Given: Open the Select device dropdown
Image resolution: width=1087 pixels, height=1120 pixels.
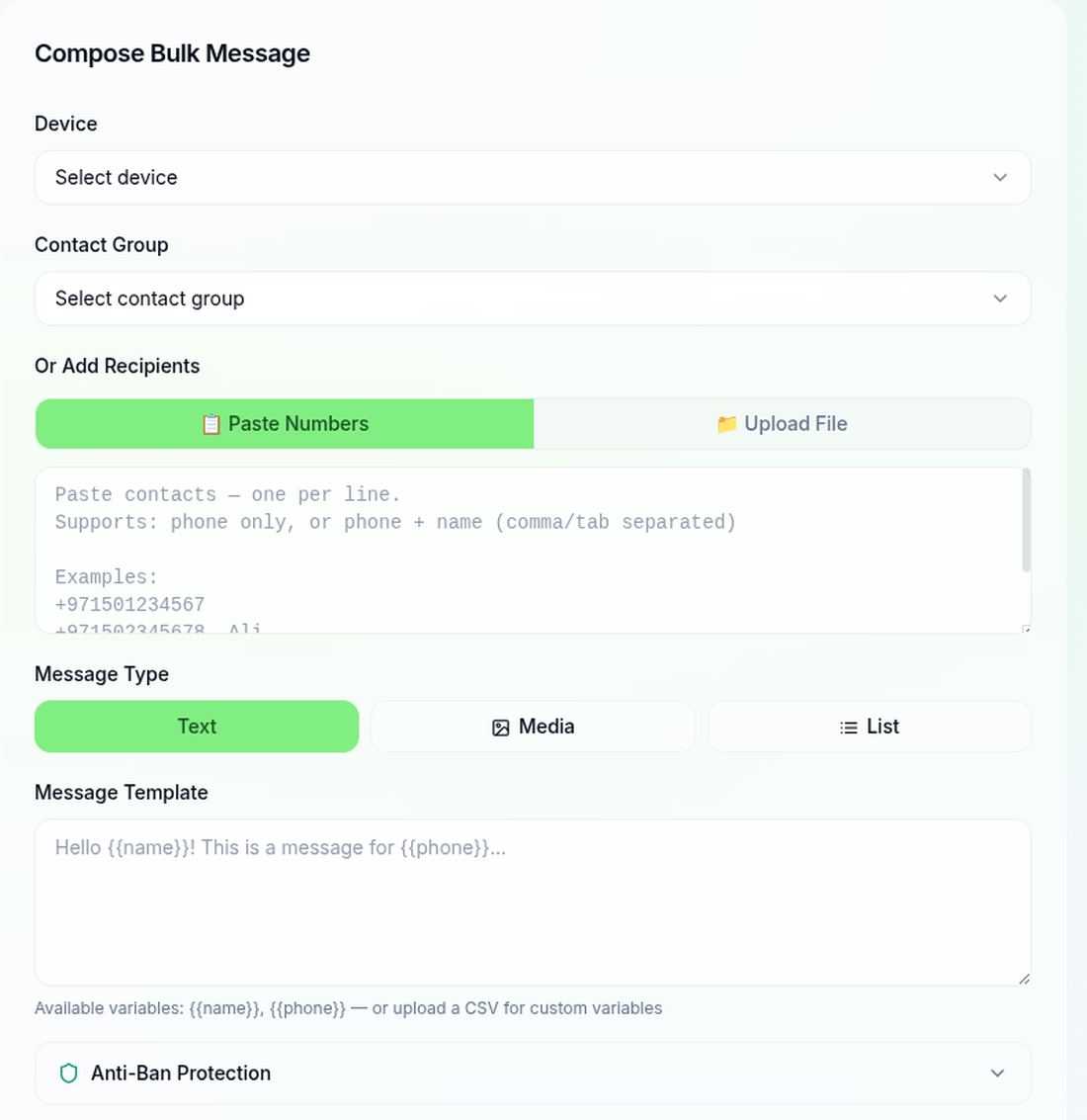Looking at the screenshot, I should tap(533, 177).
